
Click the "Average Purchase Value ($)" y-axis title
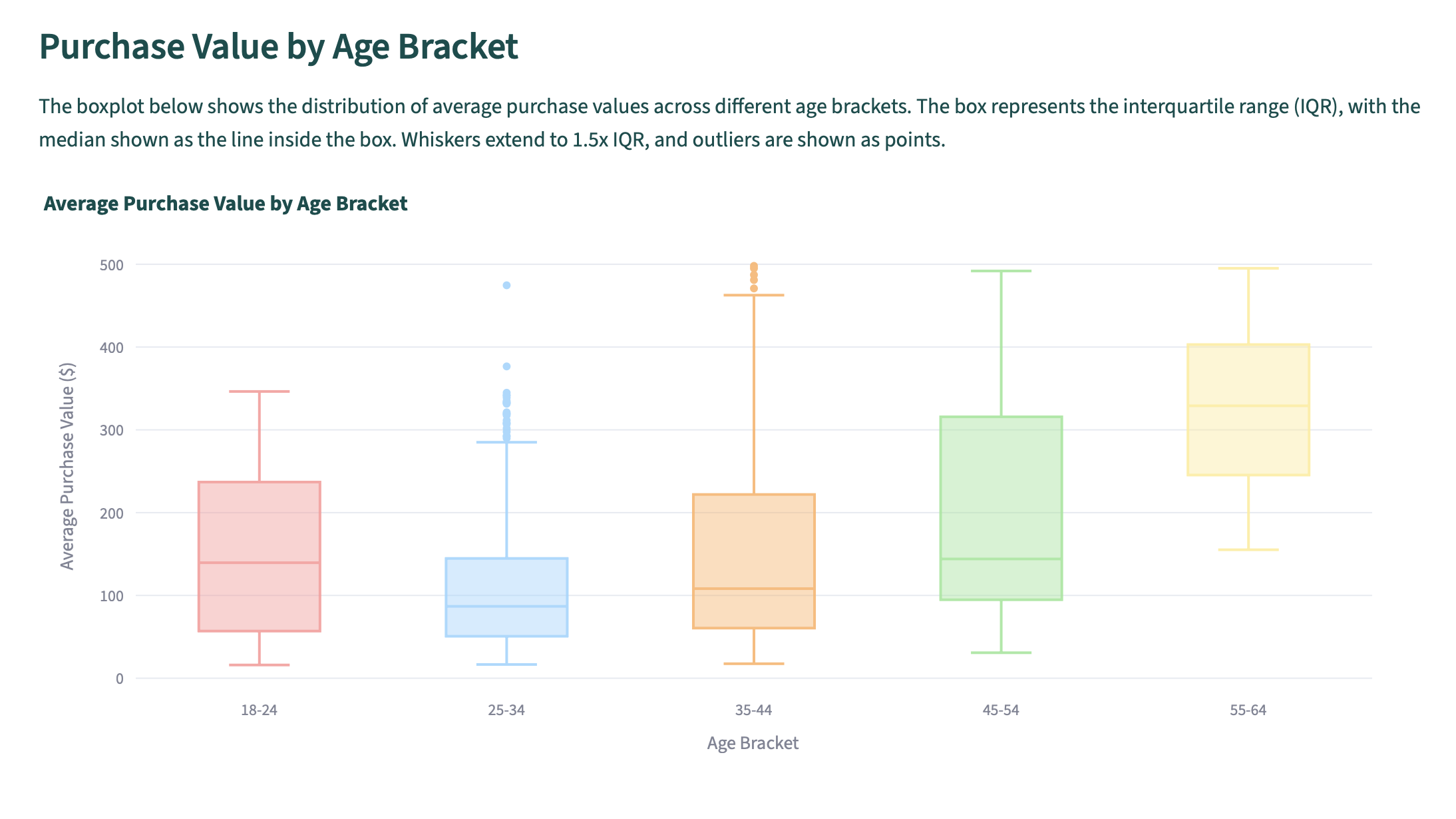[x=68, y=466]
